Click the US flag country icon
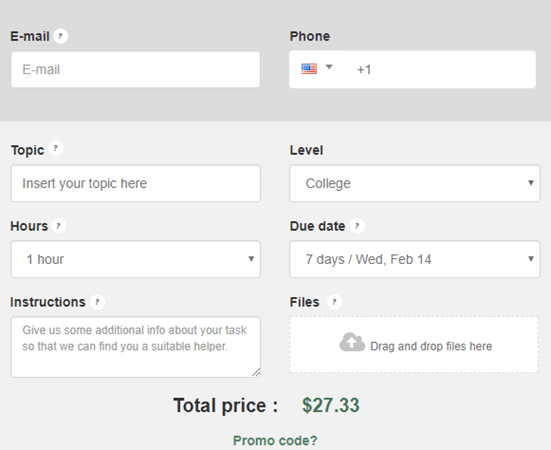Viewport: 551px width, 450px height. tap(309, 69)
